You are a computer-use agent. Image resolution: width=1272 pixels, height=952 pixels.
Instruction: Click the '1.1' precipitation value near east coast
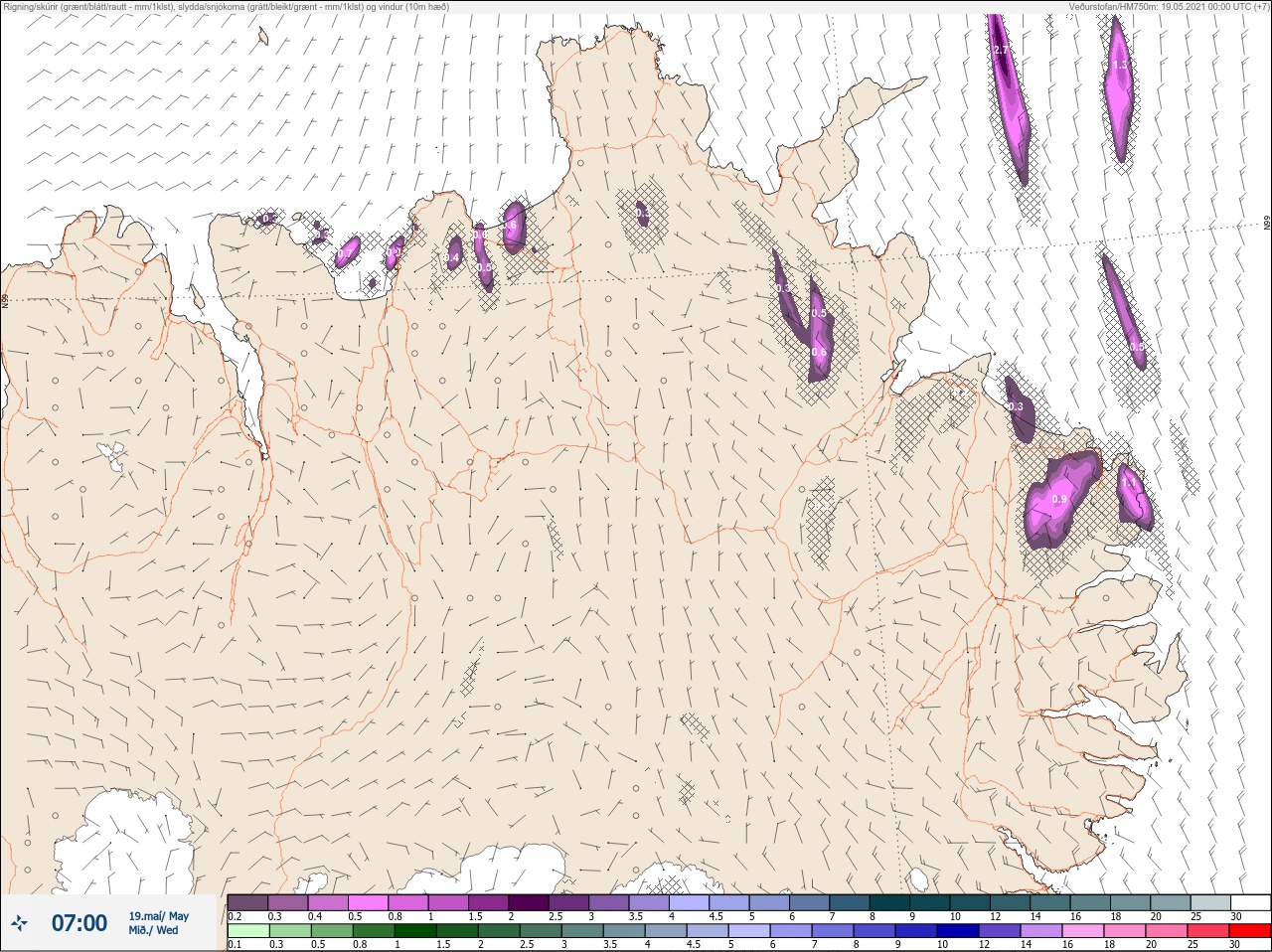1129,484
